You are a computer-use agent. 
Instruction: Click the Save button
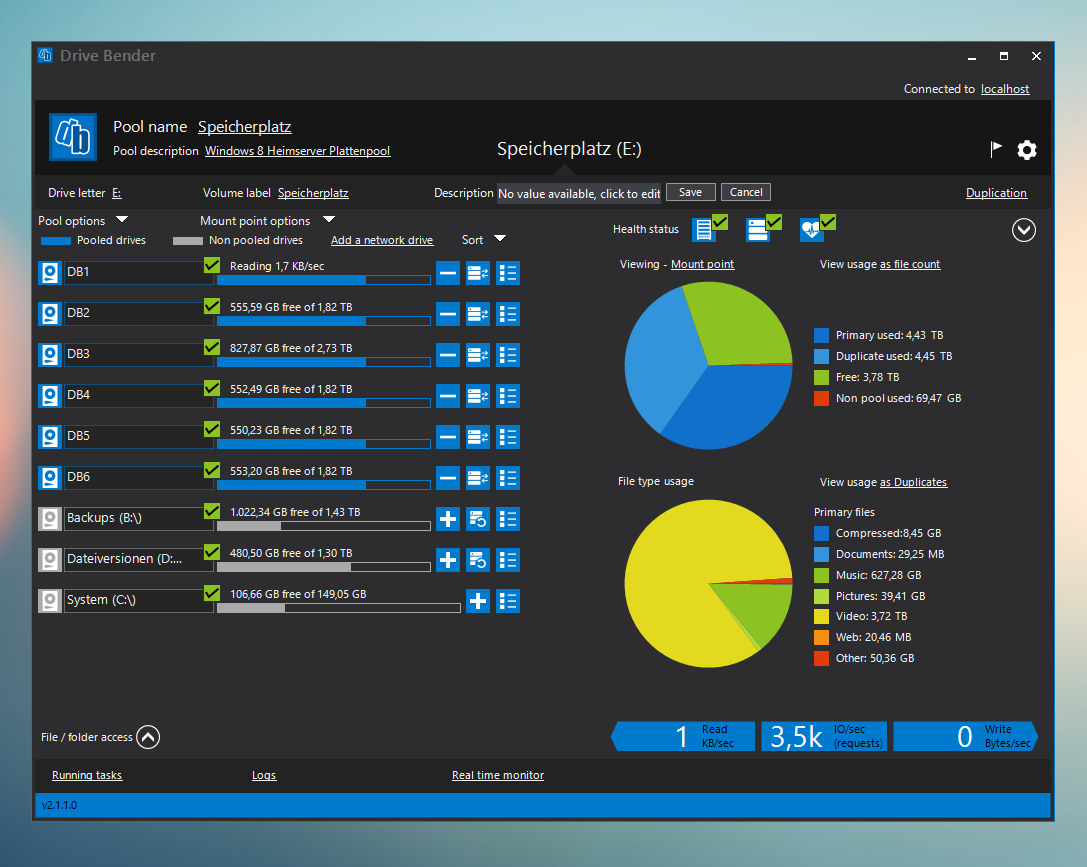point(690,192)
